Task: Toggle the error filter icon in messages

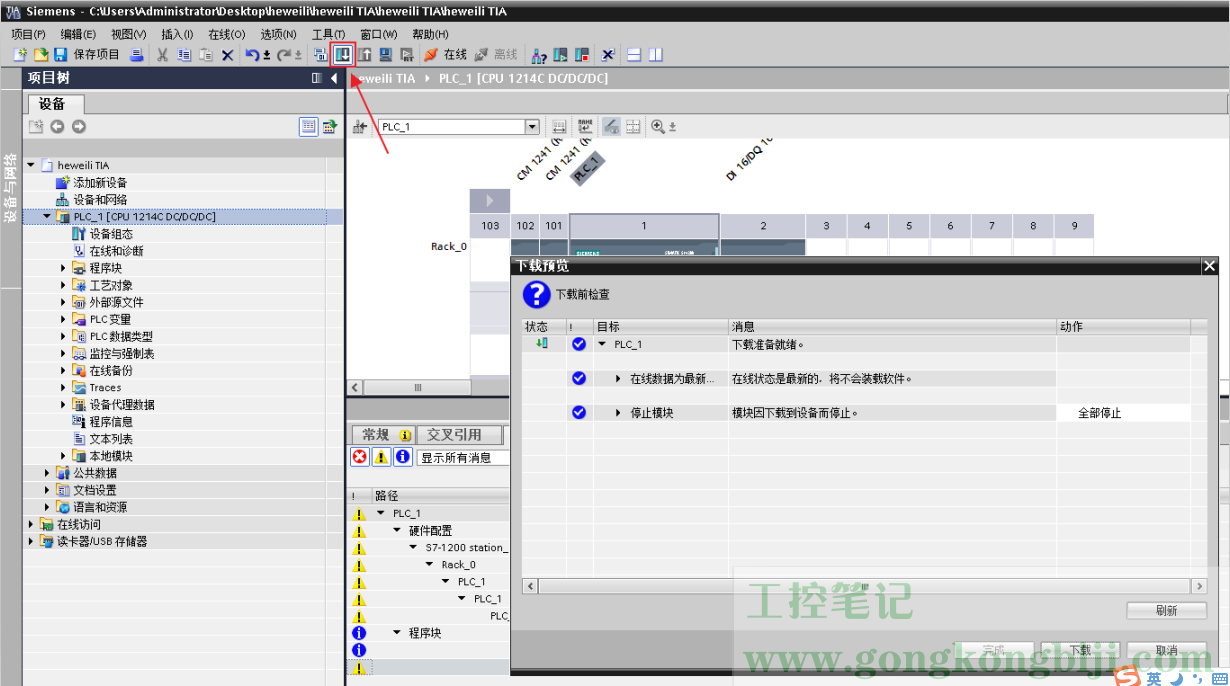Action: (x=360, y=457)
